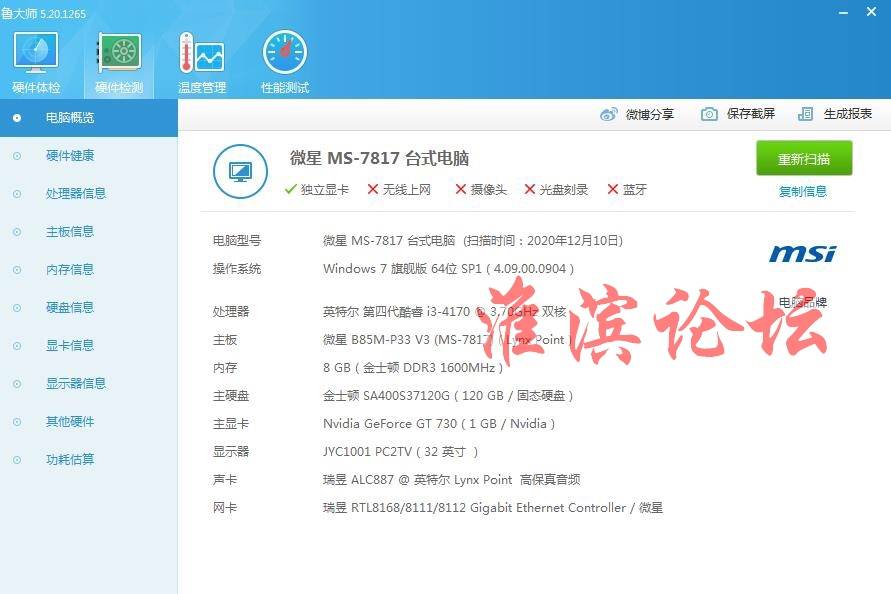Click the green 重新扫描 button
891x594 pixels.
coord(804,159)
